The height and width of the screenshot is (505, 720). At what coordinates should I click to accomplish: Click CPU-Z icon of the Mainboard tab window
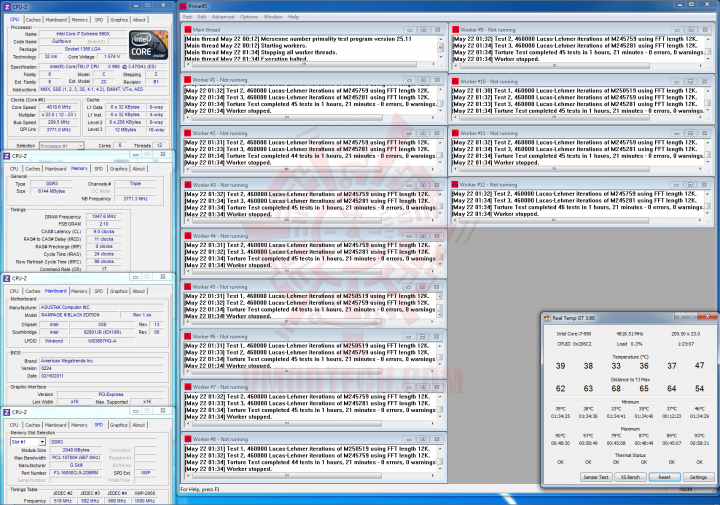coord(7,278)
